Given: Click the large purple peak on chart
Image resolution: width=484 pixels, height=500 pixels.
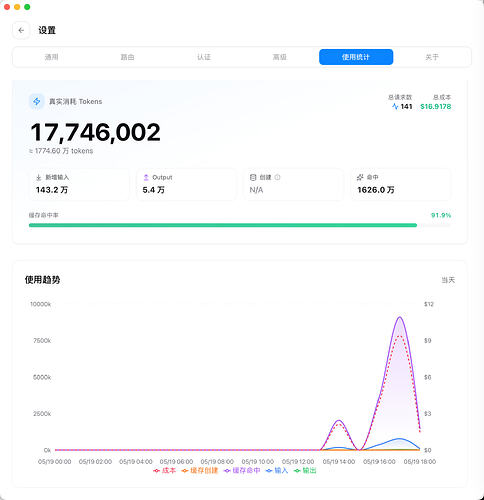Looking at the screenshot, I should coord(399,317).
